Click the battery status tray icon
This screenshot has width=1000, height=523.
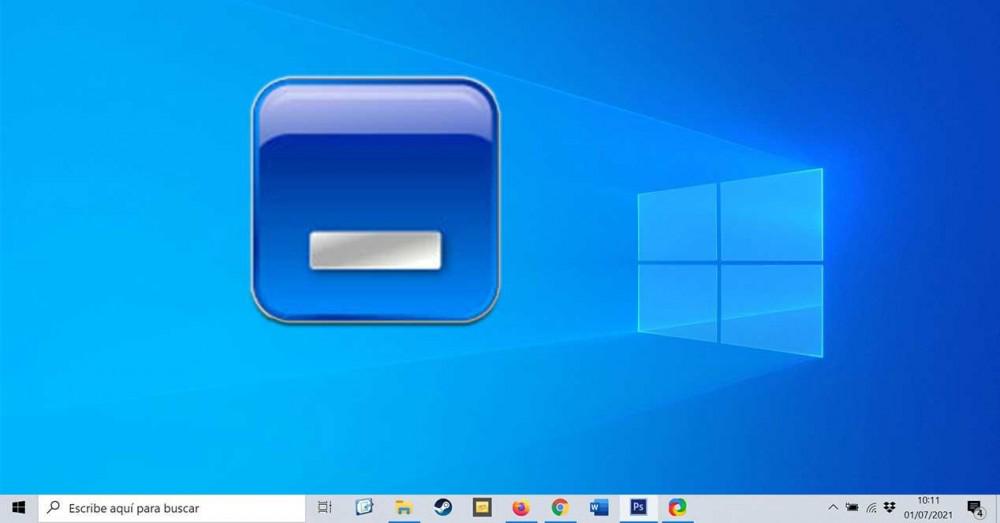tap(852, 508)
